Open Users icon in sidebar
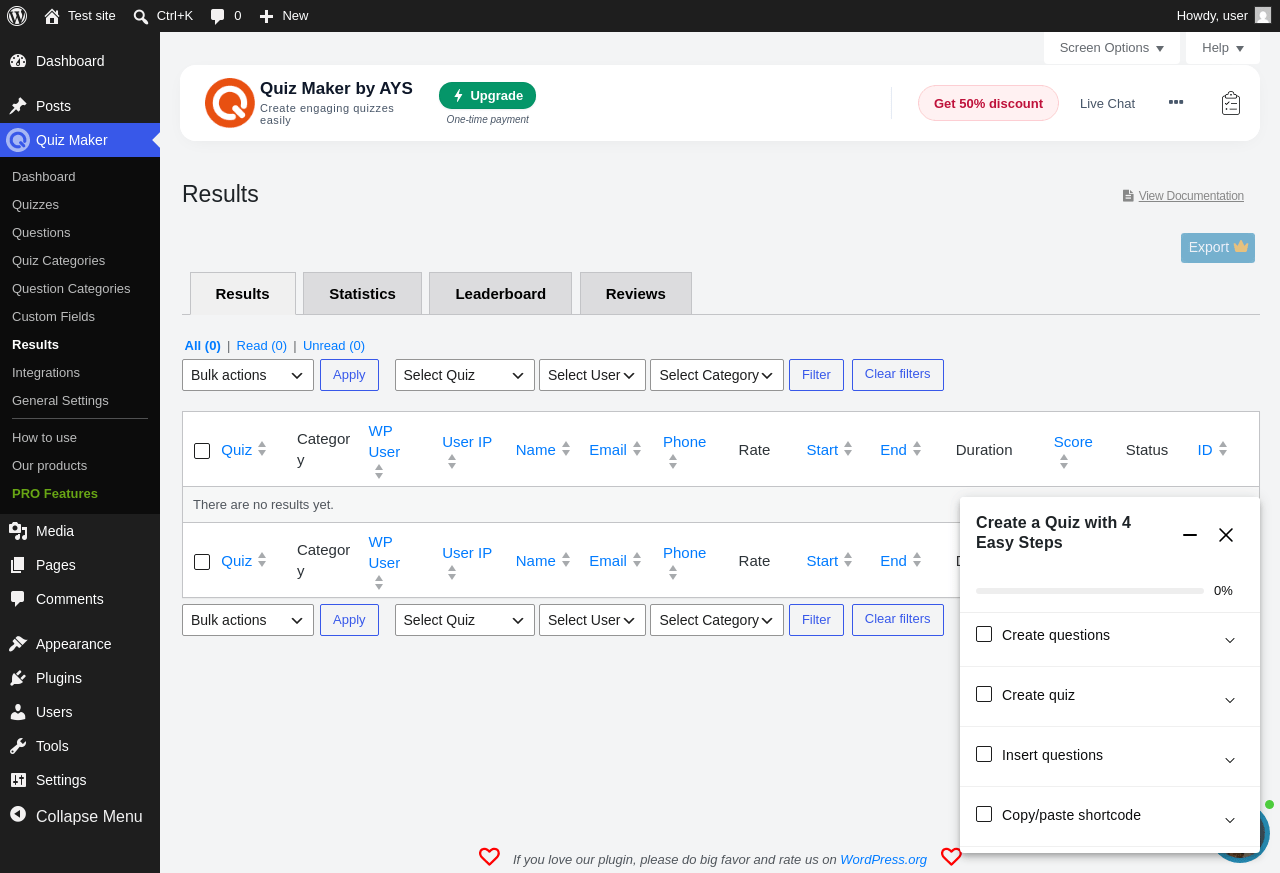1280x873 pixels. [x=18, y=712]
